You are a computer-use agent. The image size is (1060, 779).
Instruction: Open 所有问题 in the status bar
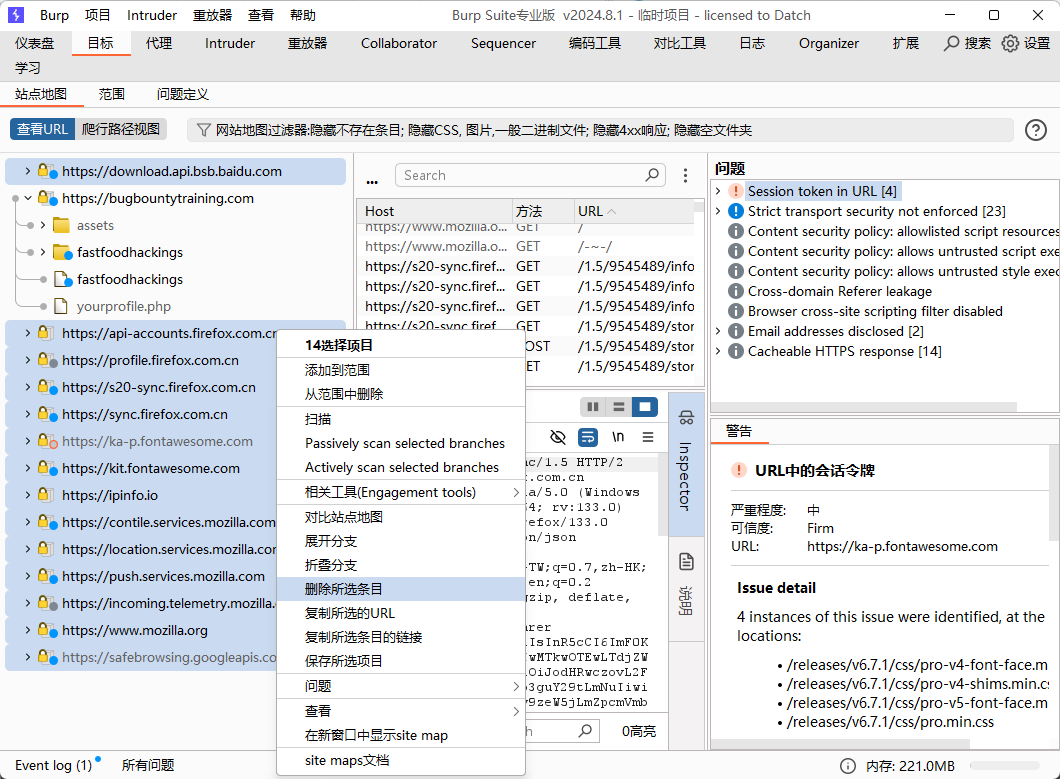(x=148, y=765)
